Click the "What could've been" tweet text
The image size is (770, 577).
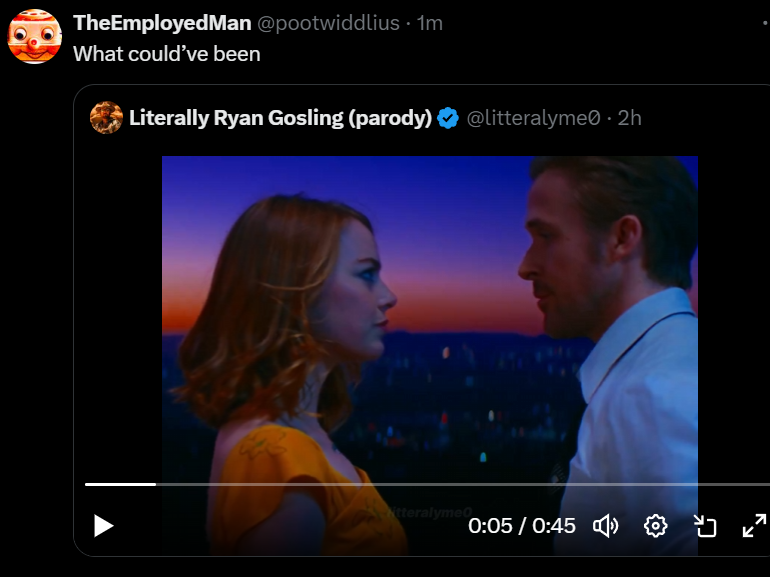click(167, 54)
